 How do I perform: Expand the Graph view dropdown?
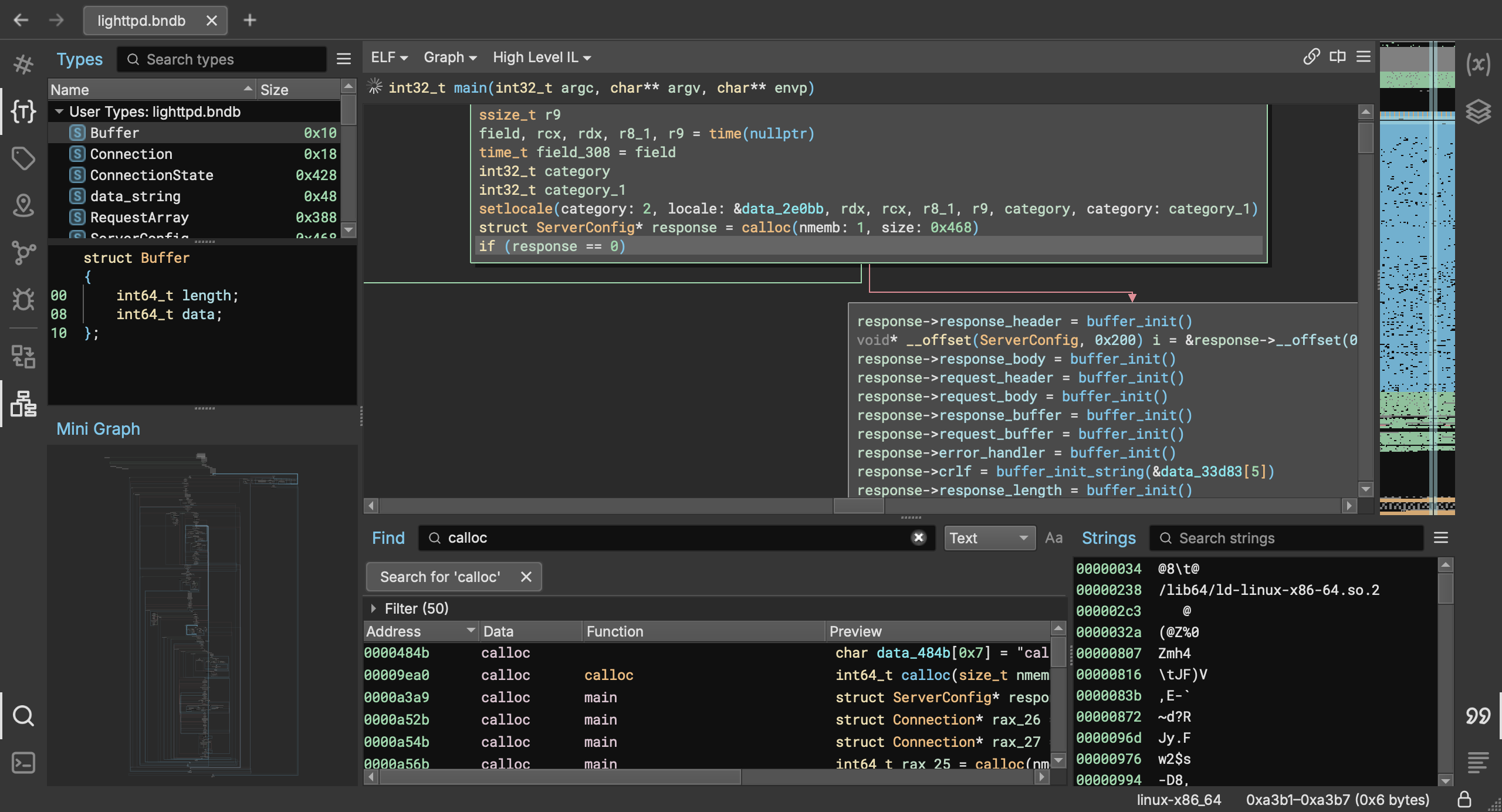[449, 57]
